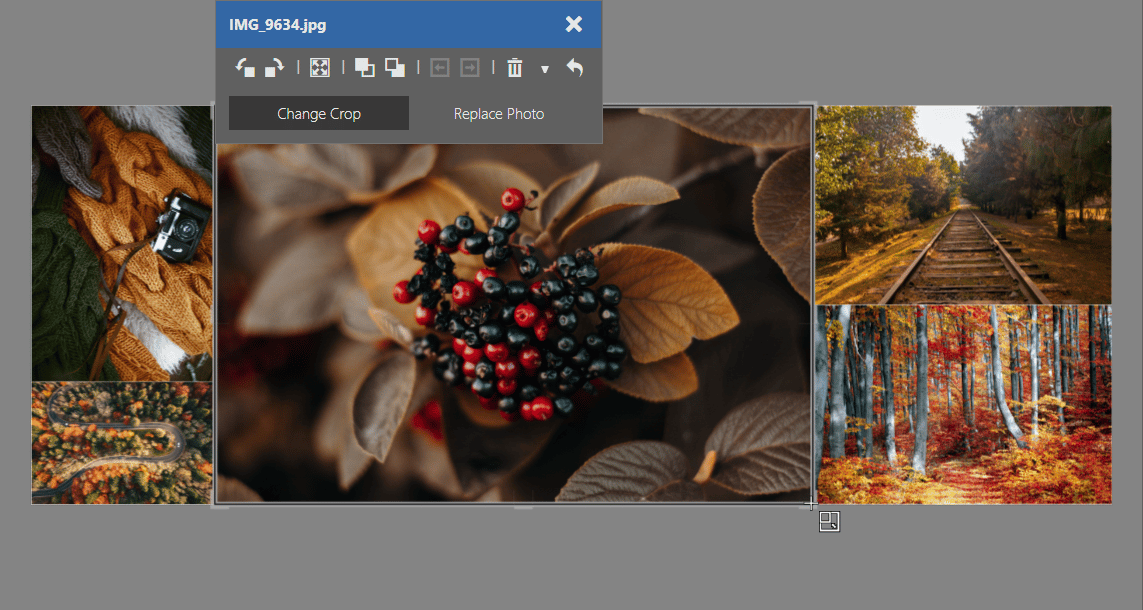1143x610 pixels.
Task: Select the fit-to-frame icon
Action: (x=319, y=67)
